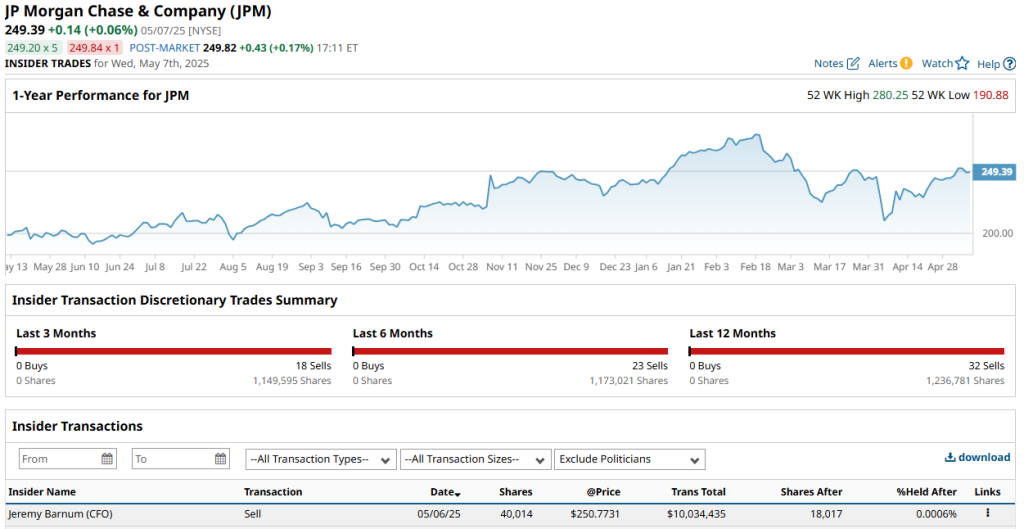The height and width of the screenshot is (529, 1024).
Task: Click the Last 6 Months red bar
Action: tap(510, 351)
